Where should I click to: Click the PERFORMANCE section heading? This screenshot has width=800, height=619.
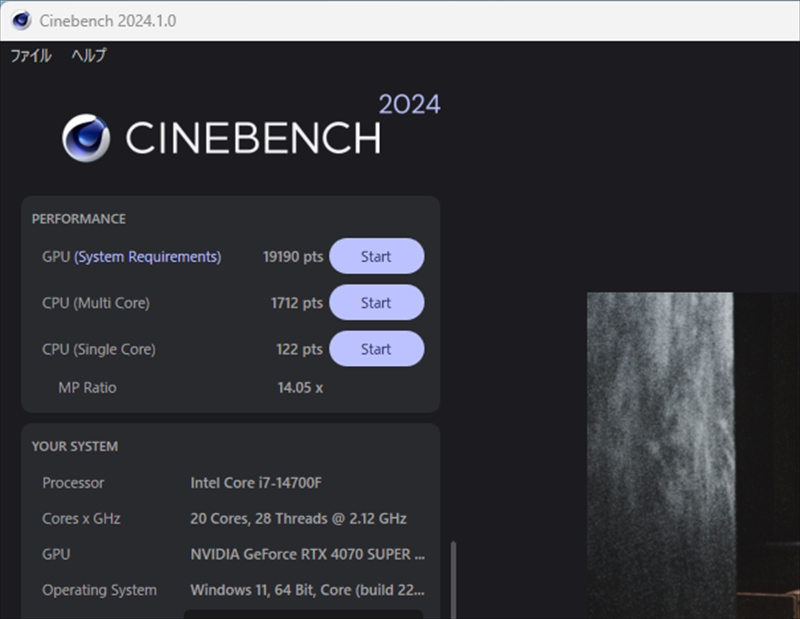tap(79, 219)
